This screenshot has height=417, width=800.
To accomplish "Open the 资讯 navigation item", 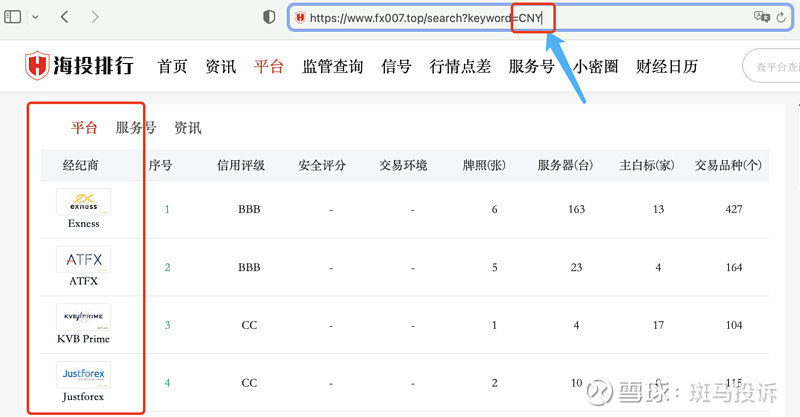I will pos(221,66).
